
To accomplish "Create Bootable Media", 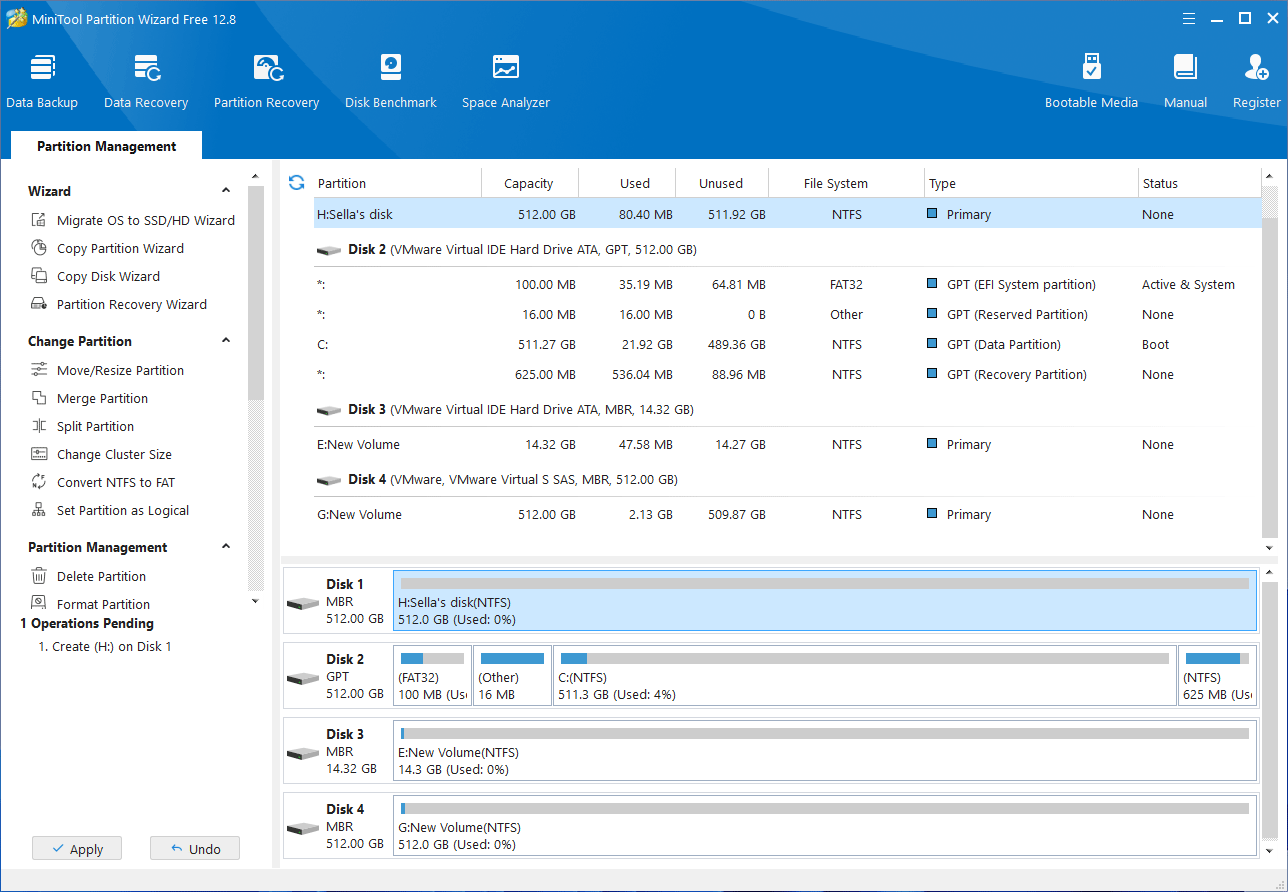I will [1091, 81].
